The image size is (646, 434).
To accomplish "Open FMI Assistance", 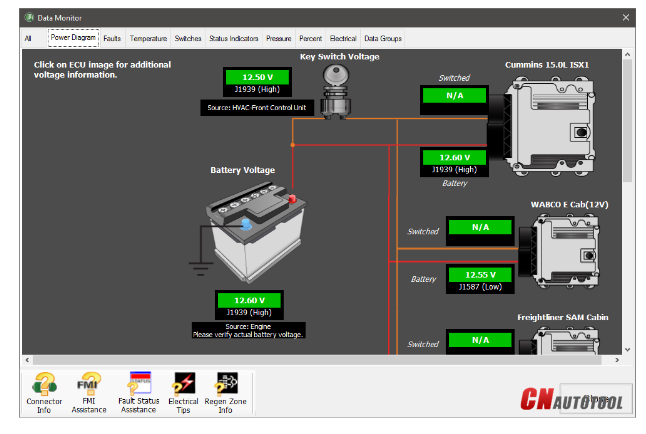I will click(x=89, y=393).
